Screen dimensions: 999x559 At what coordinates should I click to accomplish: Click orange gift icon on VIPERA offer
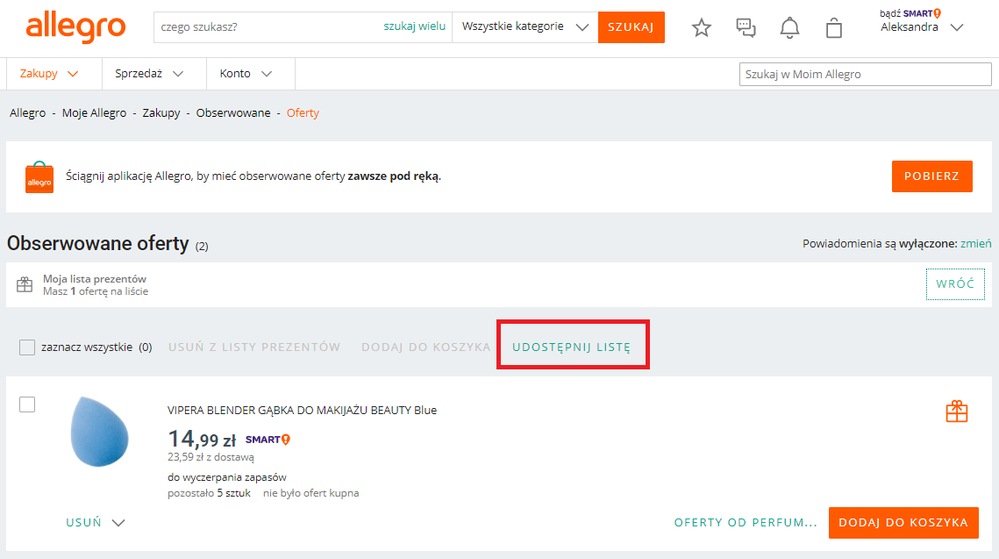pos(956,411)
